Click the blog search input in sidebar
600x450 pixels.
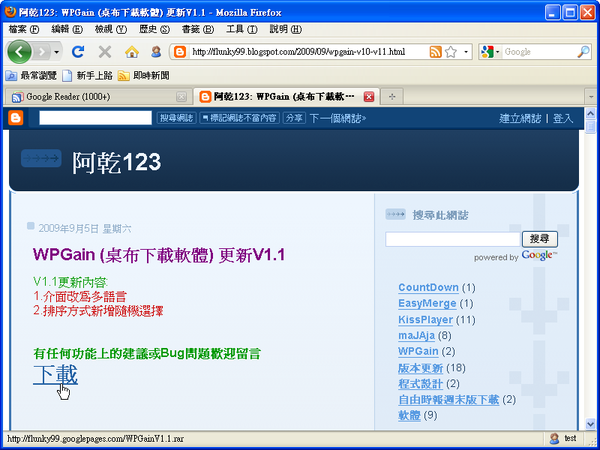453,239
